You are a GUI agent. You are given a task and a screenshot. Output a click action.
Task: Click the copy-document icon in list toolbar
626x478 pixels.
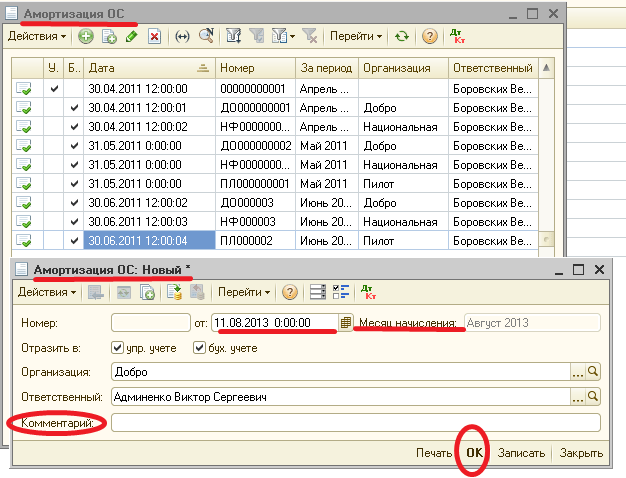[109, 36]
